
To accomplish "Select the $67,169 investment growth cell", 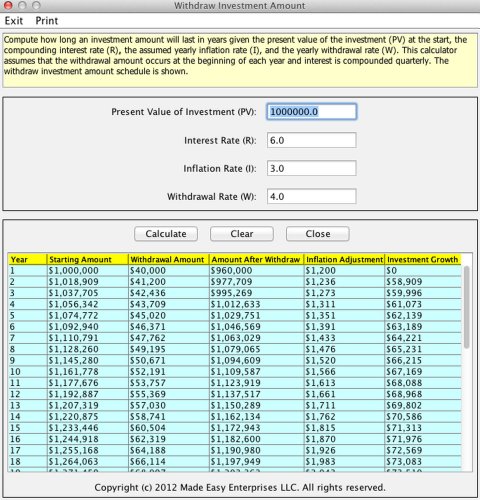I will pos(423,371).
